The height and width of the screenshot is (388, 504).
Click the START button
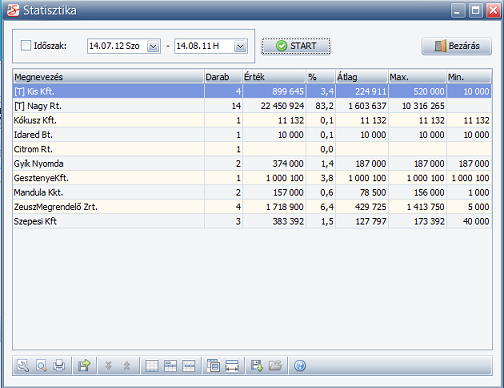[x=296, y=46]
